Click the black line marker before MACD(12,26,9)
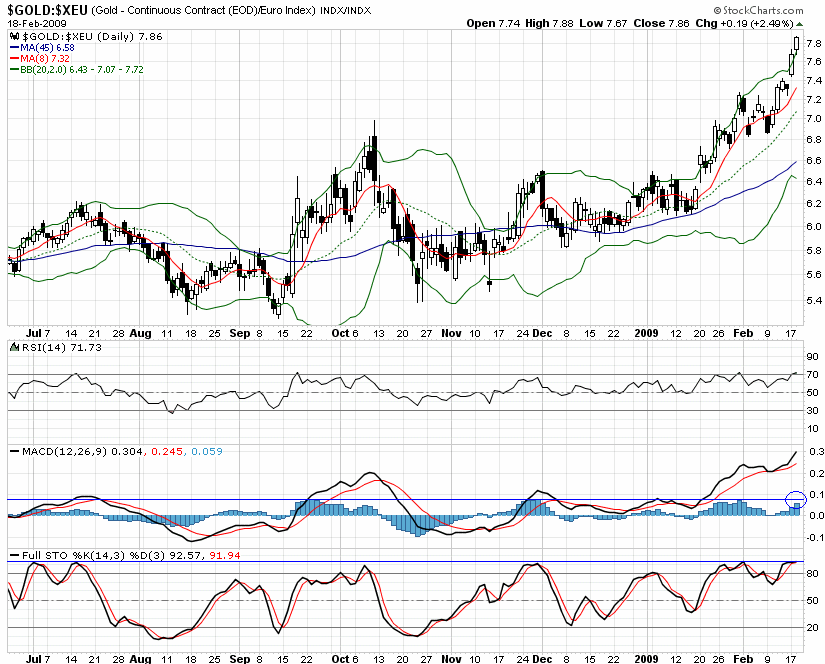The width and height of the screenshot is (825, 664). point(15,451)
